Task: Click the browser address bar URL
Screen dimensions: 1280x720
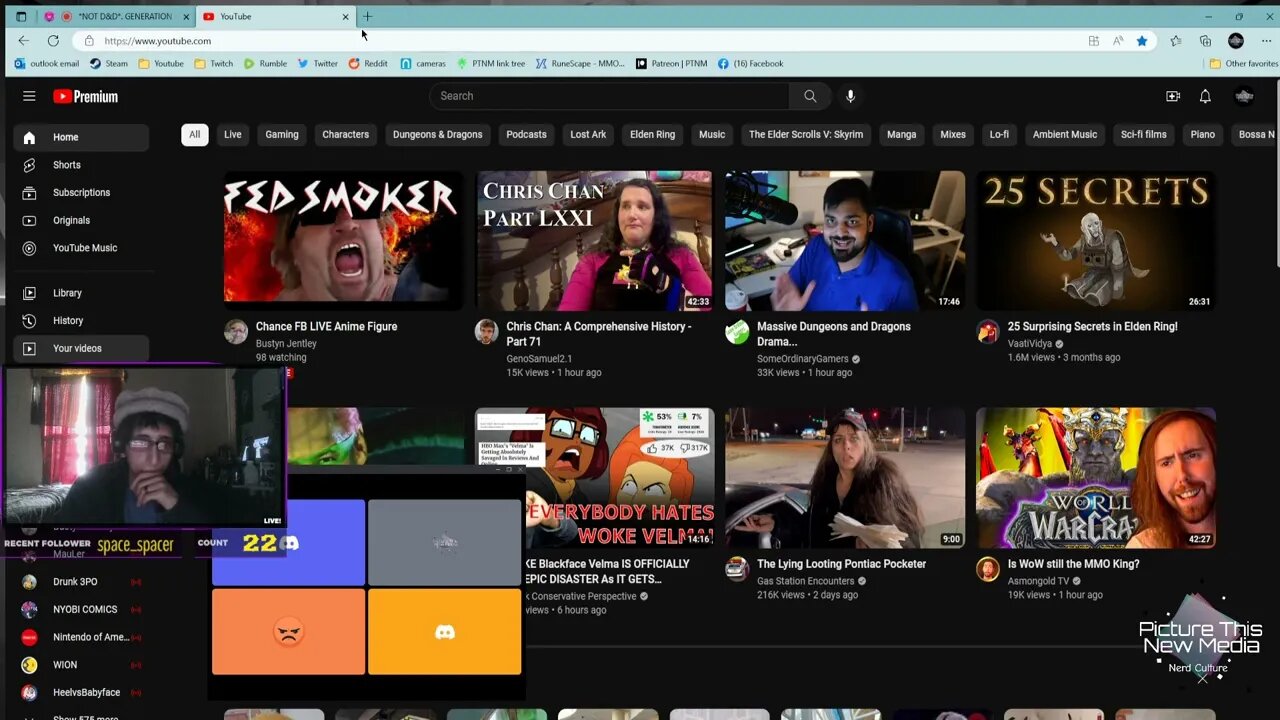Action: point(158,41)
